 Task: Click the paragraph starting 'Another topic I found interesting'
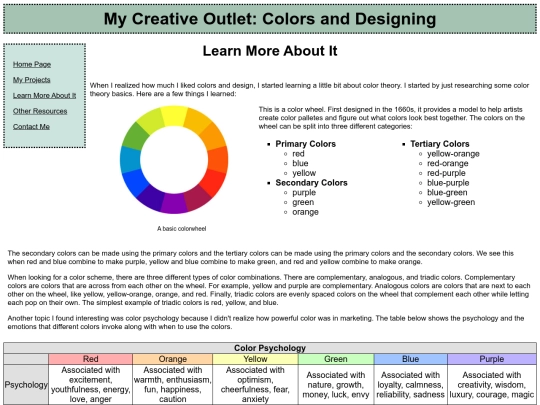point(266,322)
